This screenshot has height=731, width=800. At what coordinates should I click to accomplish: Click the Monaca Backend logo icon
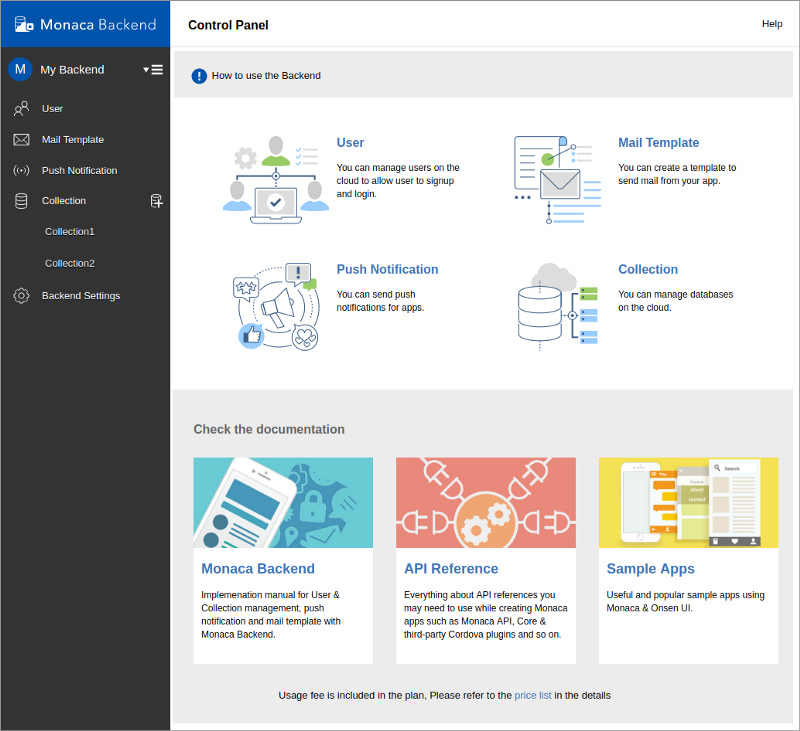[x=23, y=24]
